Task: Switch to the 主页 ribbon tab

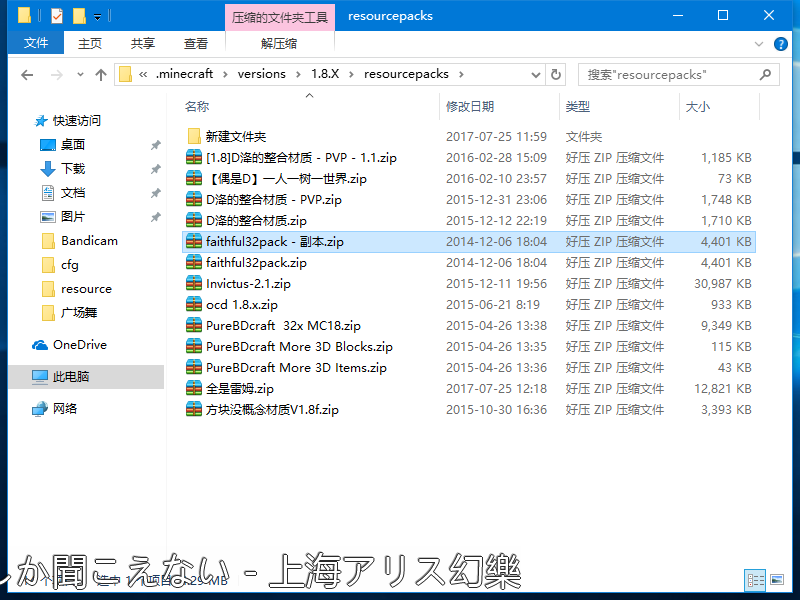Action: [x=90, y=43]
